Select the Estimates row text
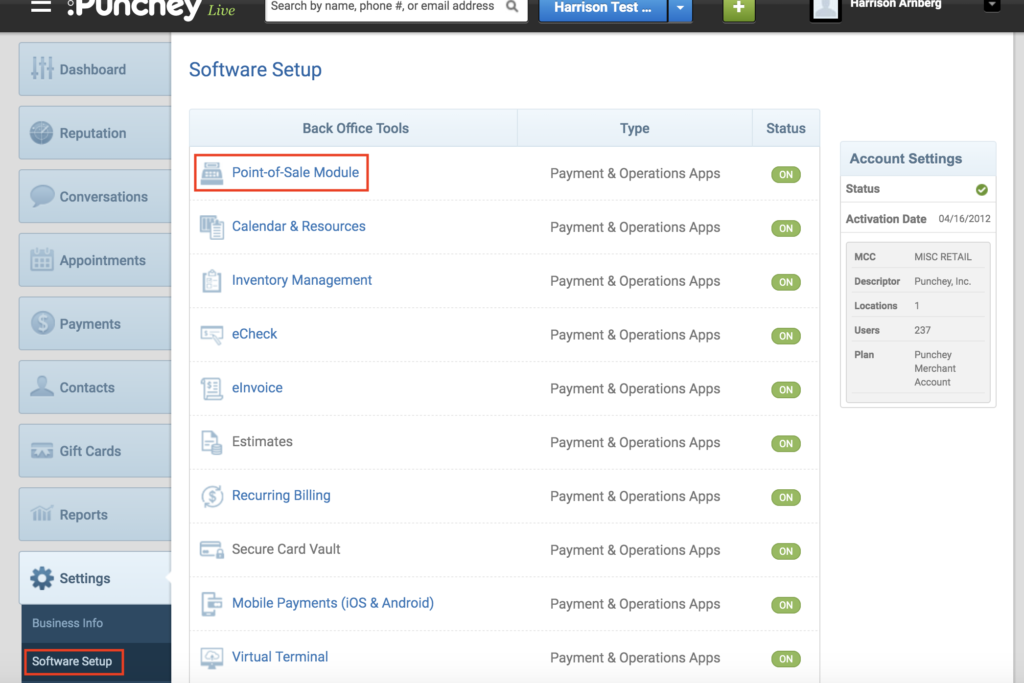This screenshot has height=683, width=1024. pyautogui.click(x=262, y=441)
